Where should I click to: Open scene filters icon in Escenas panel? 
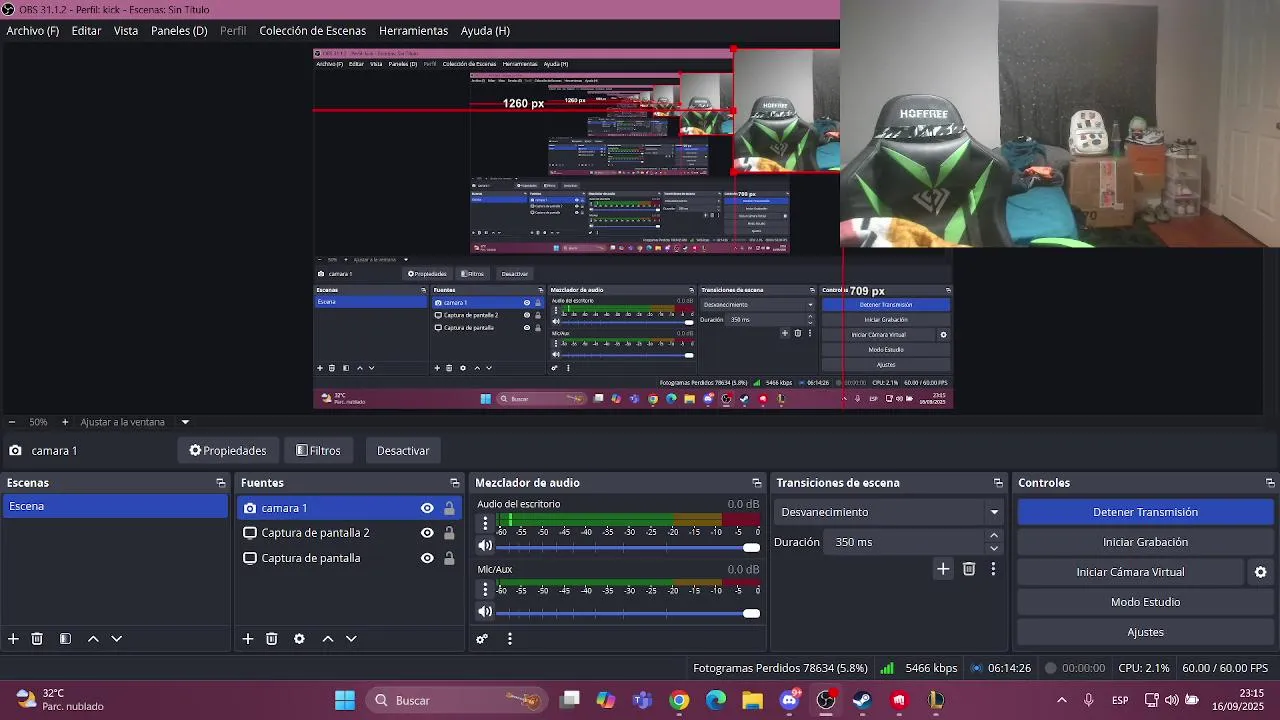(65, 639)
